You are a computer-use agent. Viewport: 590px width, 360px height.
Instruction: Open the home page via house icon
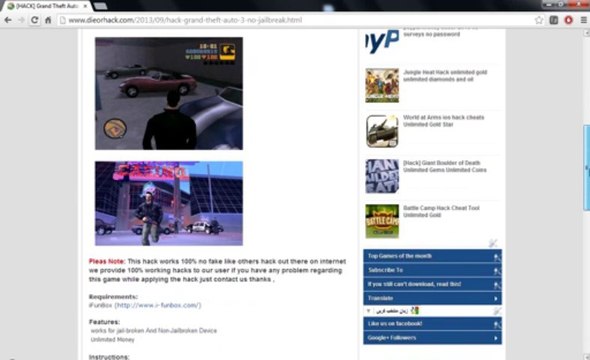click(x=48, y=20)
